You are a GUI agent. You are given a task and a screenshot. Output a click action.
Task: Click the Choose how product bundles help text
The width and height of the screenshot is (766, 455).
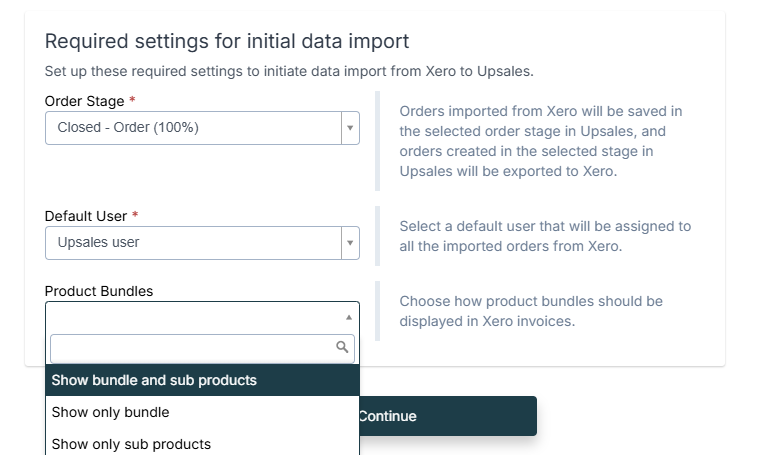click(531, 311)
